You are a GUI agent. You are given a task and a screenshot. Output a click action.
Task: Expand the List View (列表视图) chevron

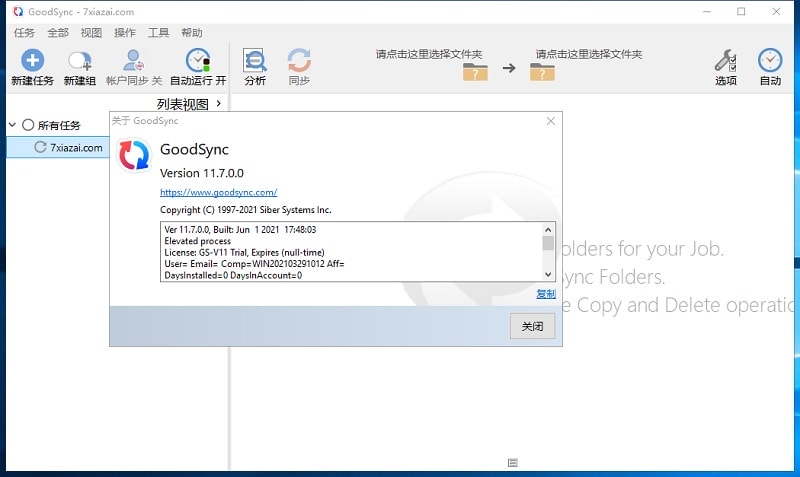point(218,103)
